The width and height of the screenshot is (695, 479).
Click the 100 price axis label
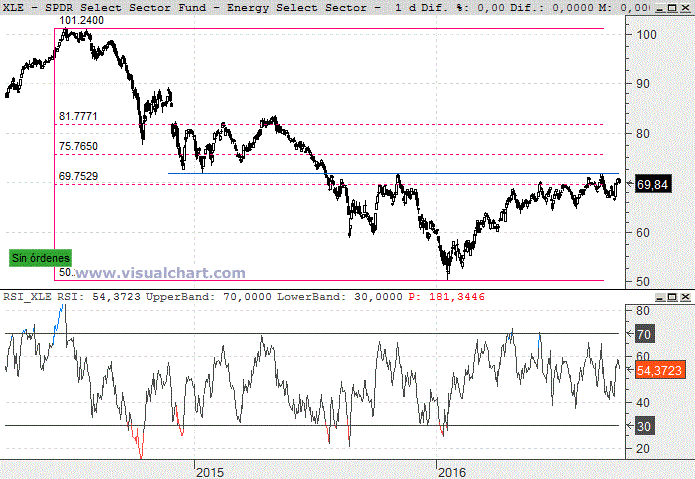(x=646, y=35)
